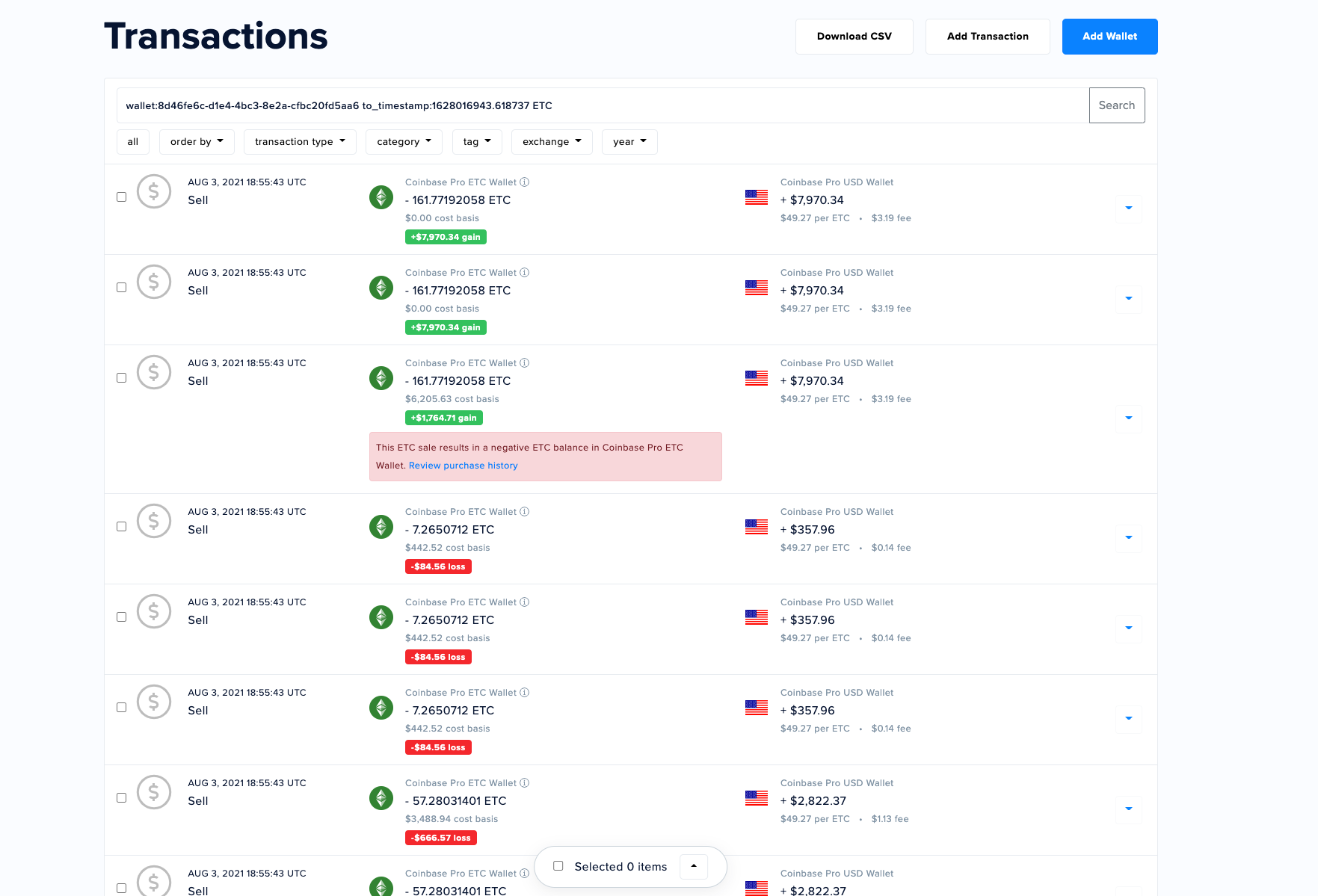Click the wallet info icon in the $666.57 loss row
This screenshot has height=896, width=1318.
click(525, 783)
